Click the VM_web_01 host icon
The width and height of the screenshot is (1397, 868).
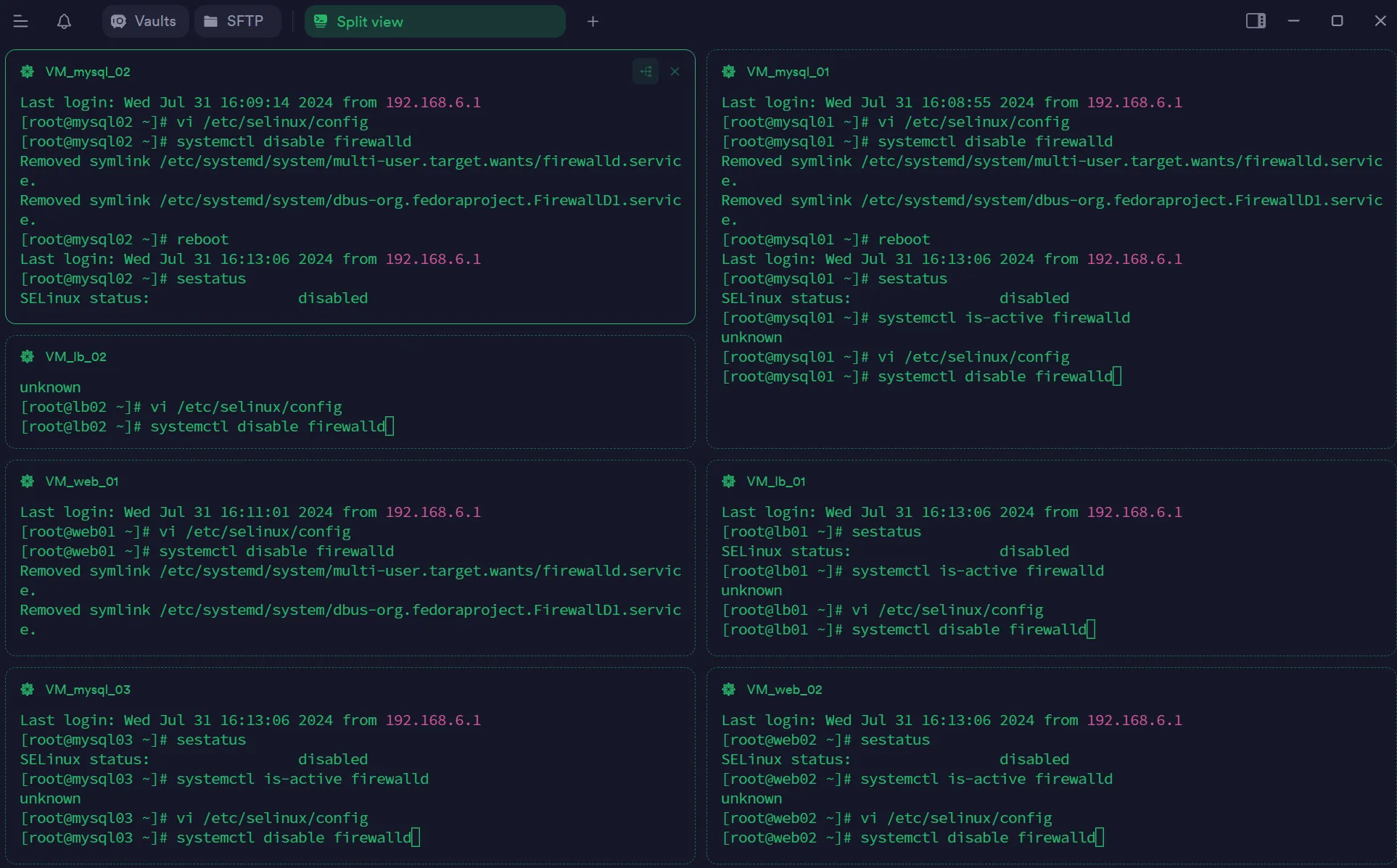click(x=28, y=481)
